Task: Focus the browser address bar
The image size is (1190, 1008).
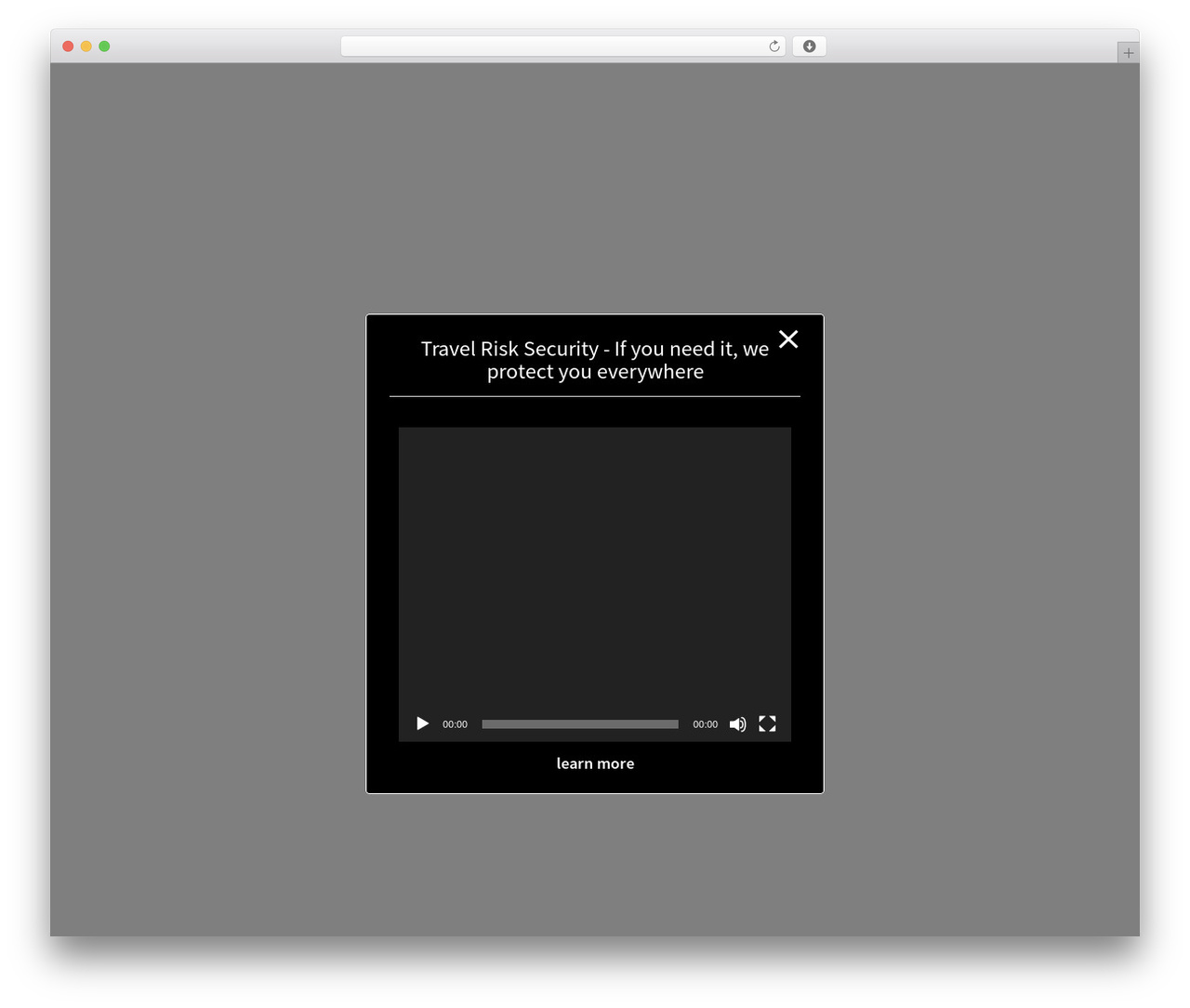Action: pyautogui.click(x=562, y=46)
